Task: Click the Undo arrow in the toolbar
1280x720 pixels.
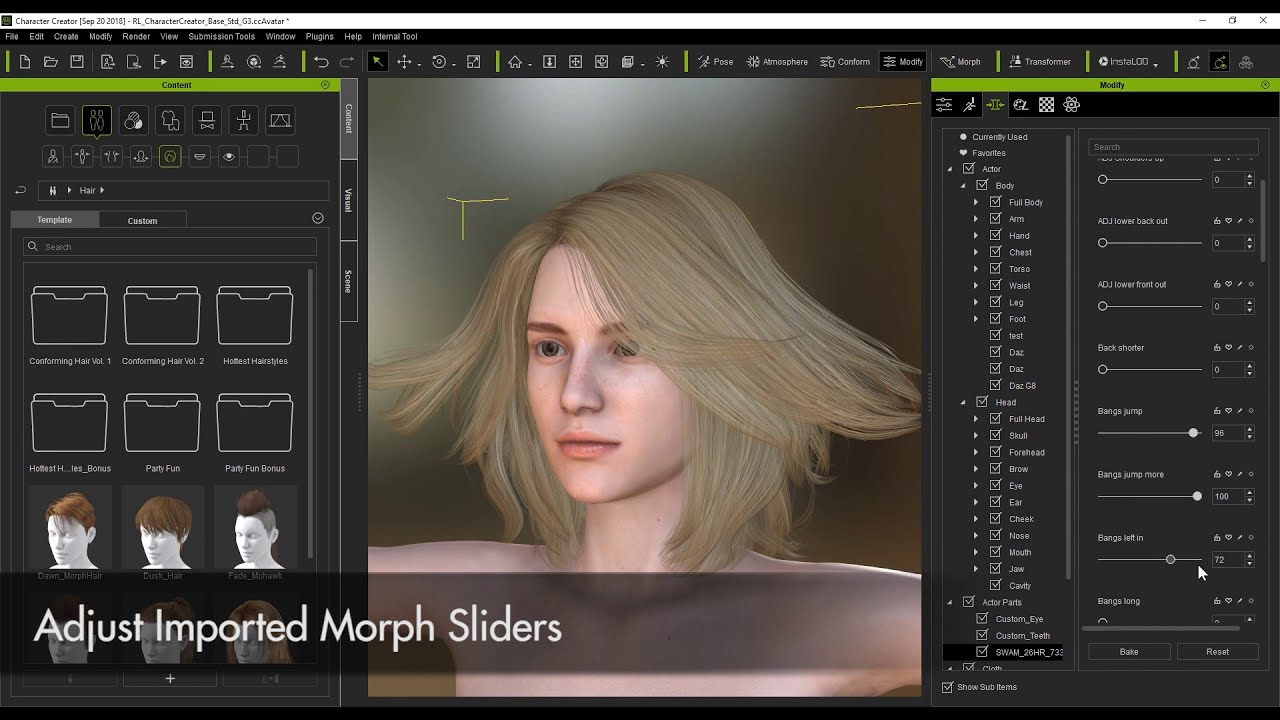Action: point(321,62)
